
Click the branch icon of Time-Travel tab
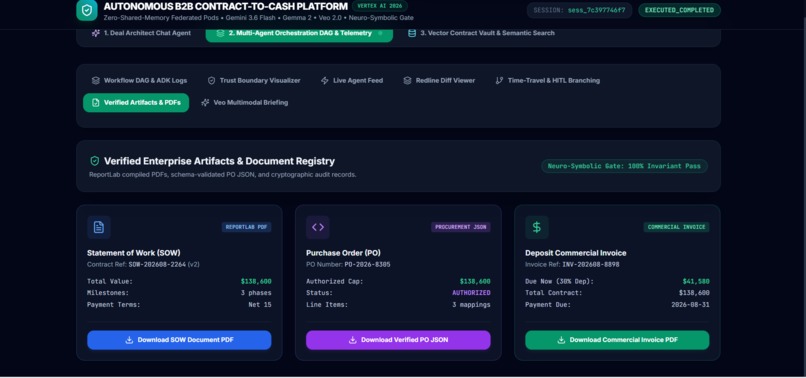tap(499, 81)
